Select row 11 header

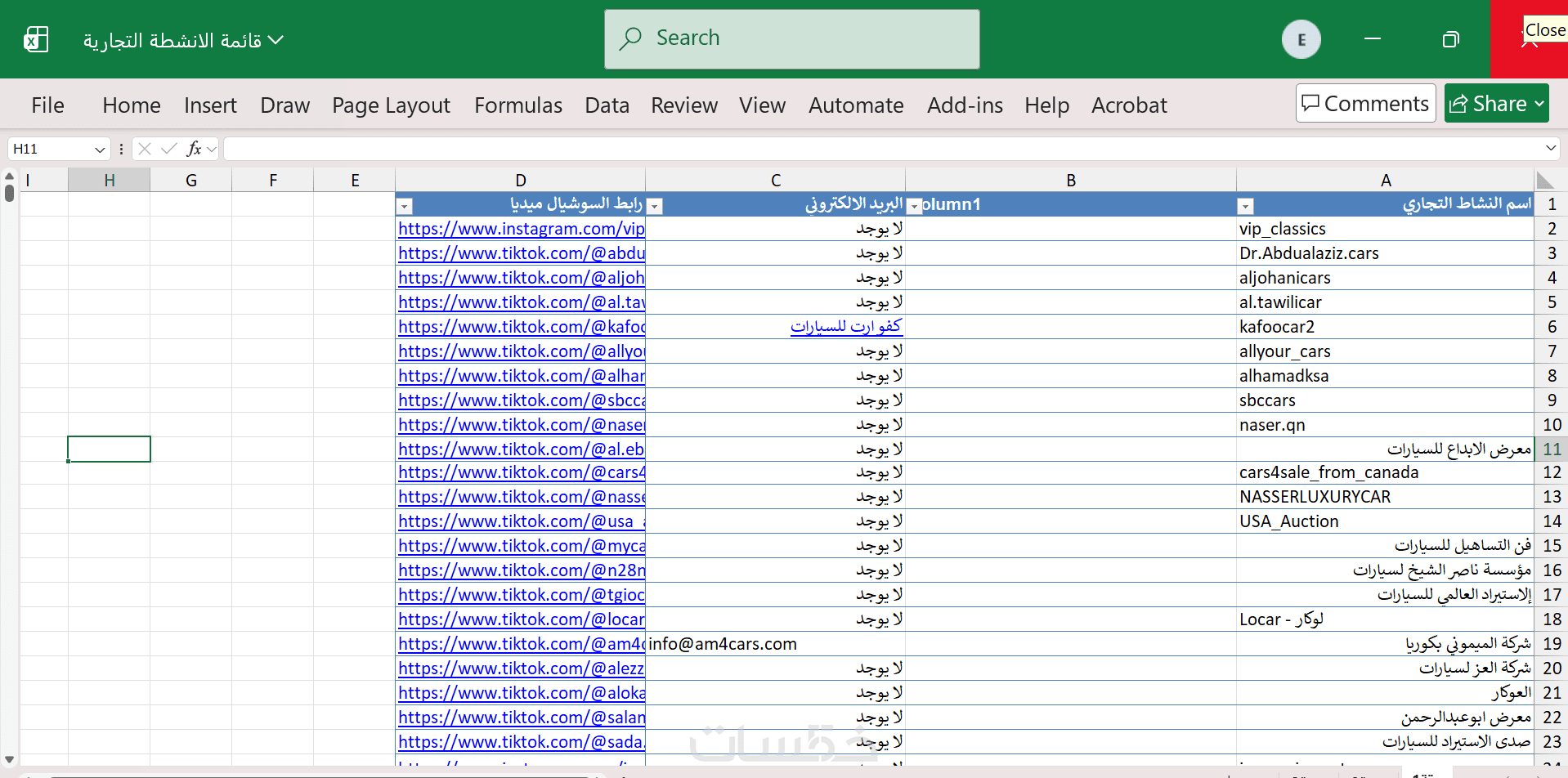(x=1552, y=449)
